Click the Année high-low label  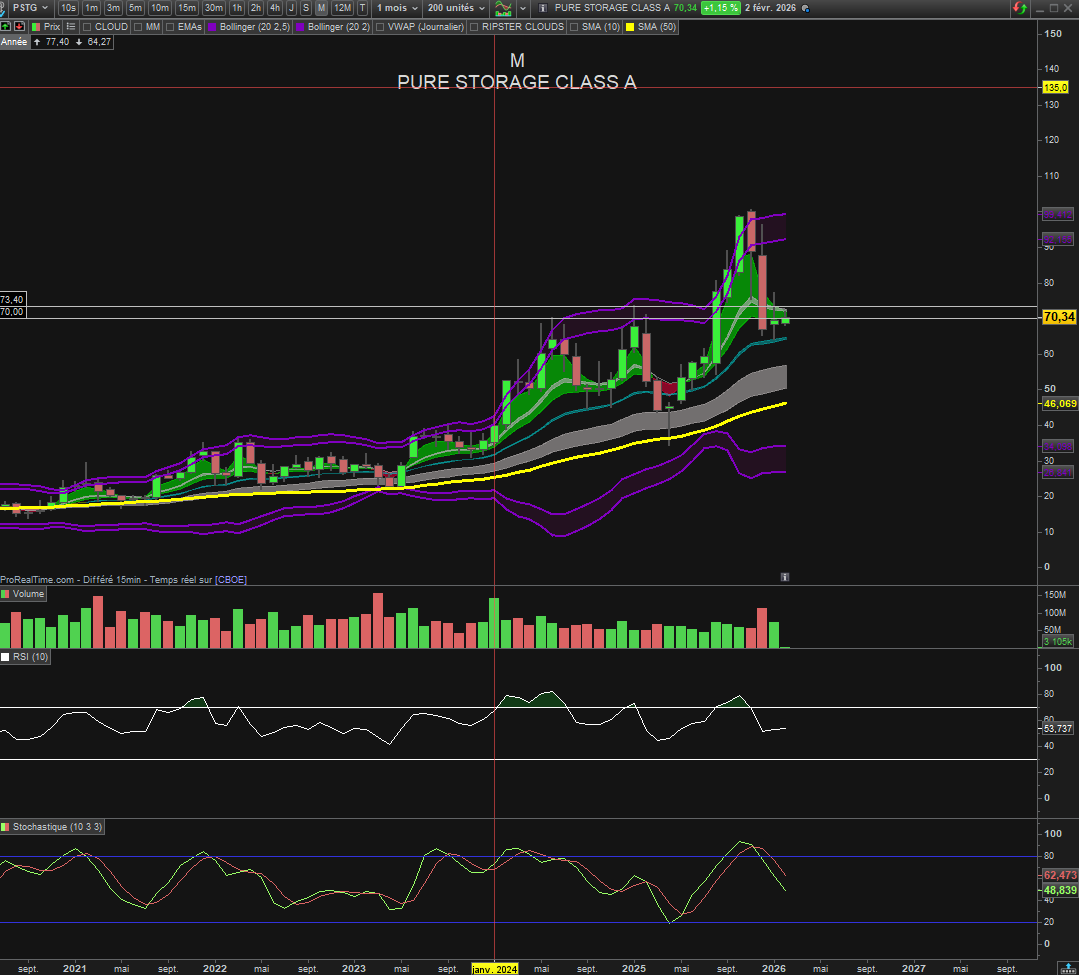point(56,42)
